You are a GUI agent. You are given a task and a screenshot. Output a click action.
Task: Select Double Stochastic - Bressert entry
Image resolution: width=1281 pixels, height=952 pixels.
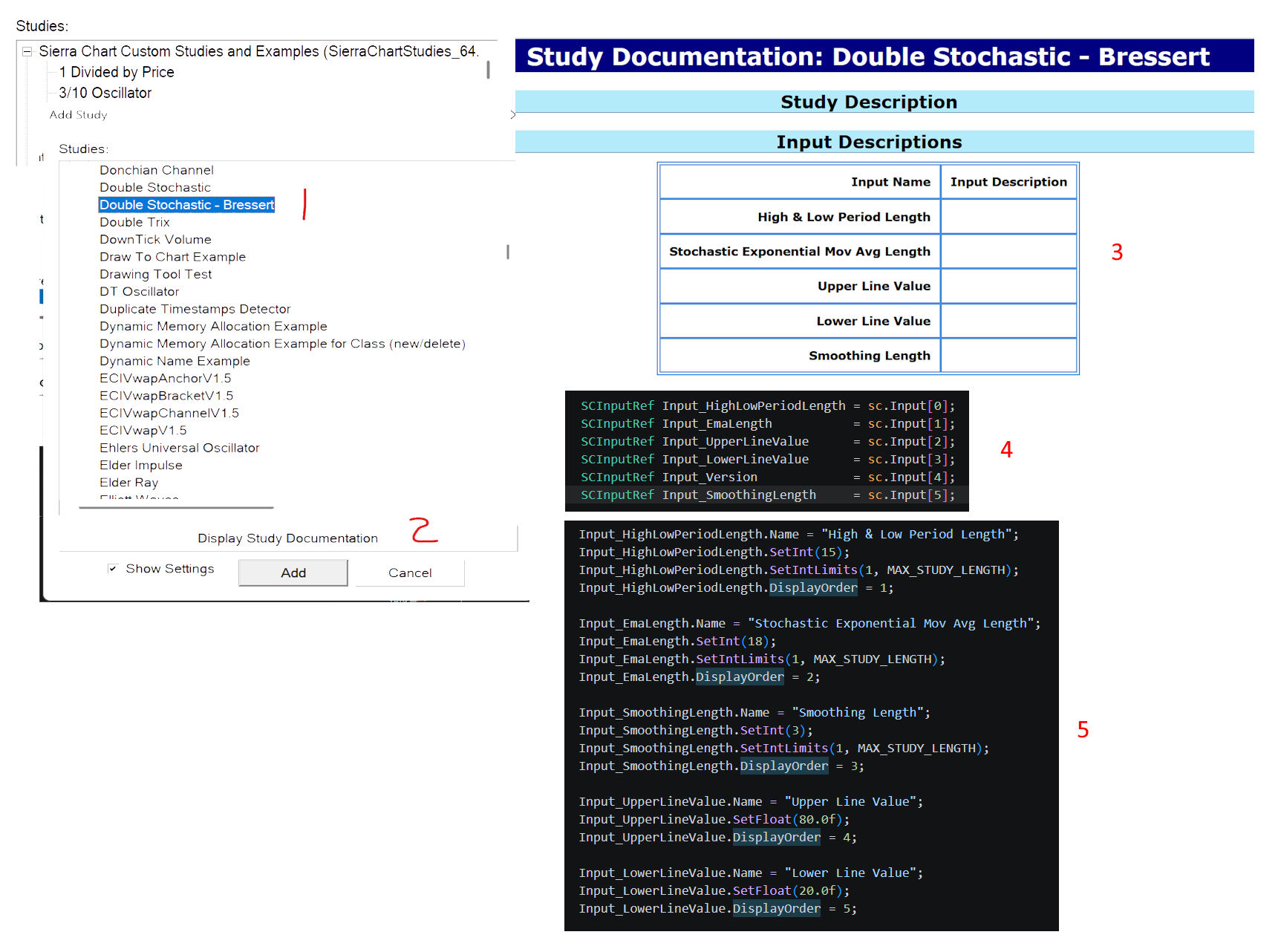186,205
